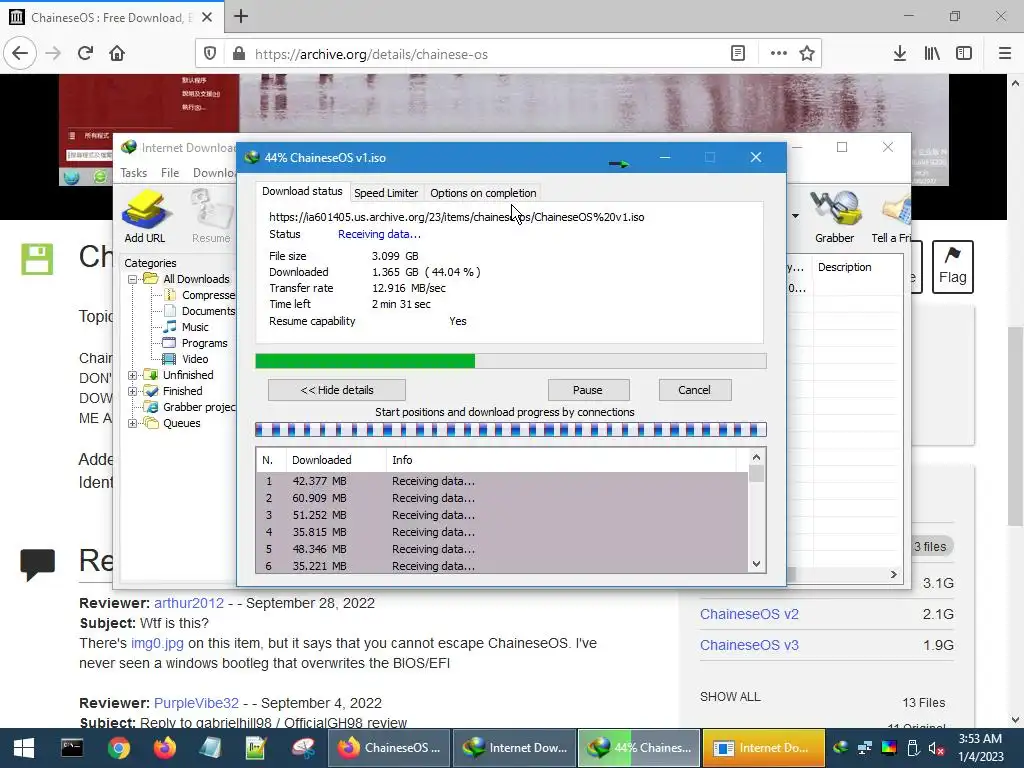Open Firefox downloads panel
Image resolution: width=1024 pixels, height=768 pixels.
(900, 54)
